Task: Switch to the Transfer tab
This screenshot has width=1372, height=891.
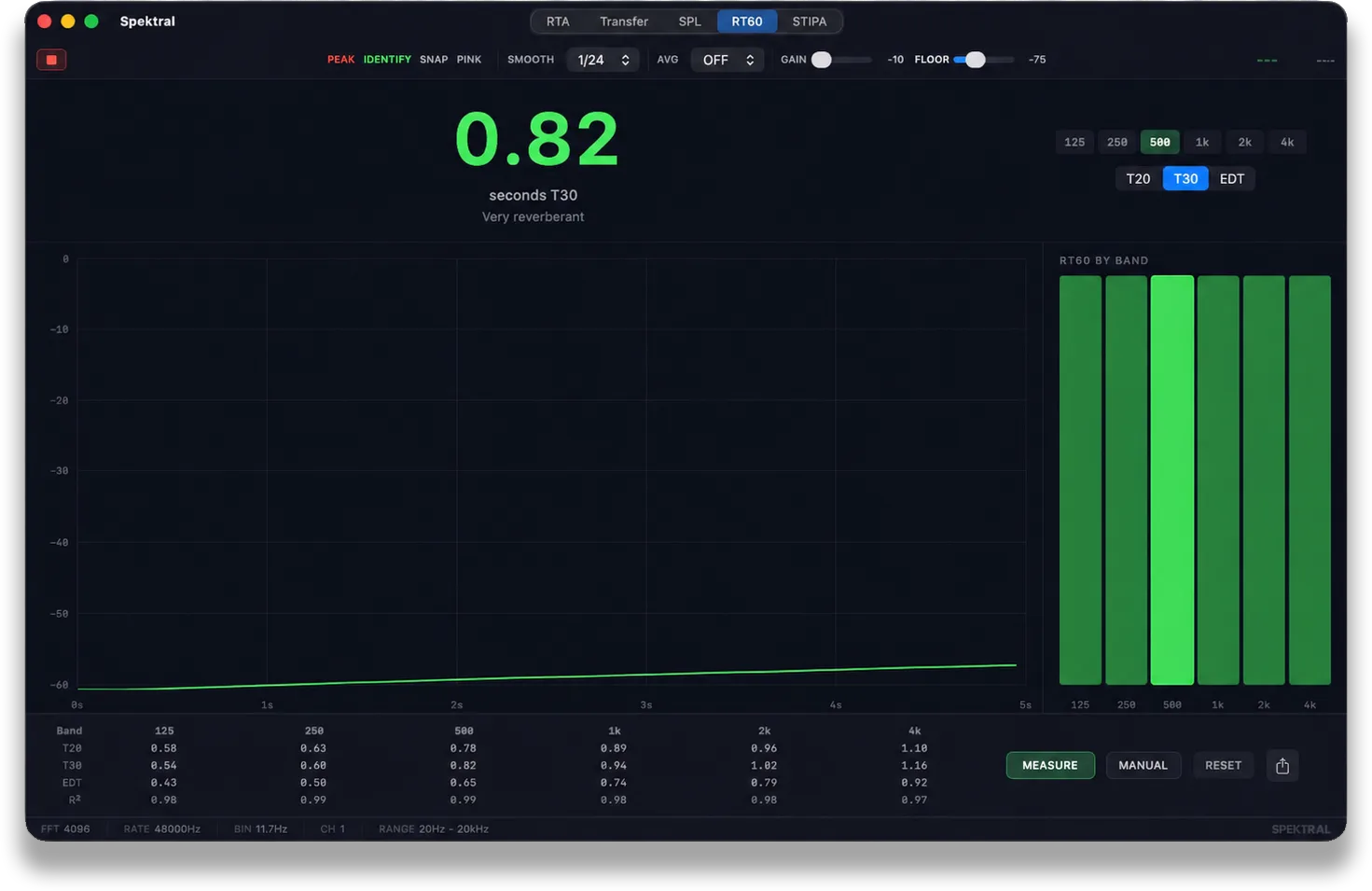Action: pos(624,21)
